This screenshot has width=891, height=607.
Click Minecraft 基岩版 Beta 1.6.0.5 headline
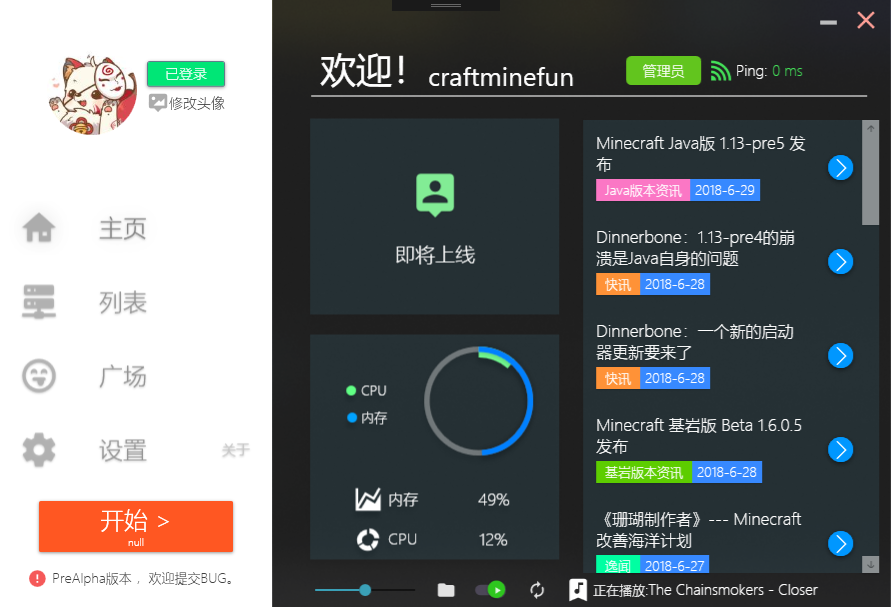[699, 436]
